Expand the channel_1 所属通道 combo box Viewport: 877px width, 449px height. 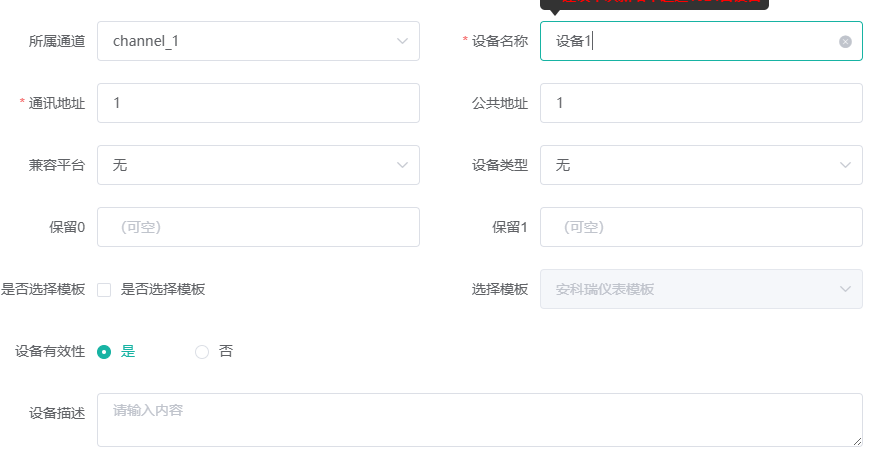pos(258,41)
